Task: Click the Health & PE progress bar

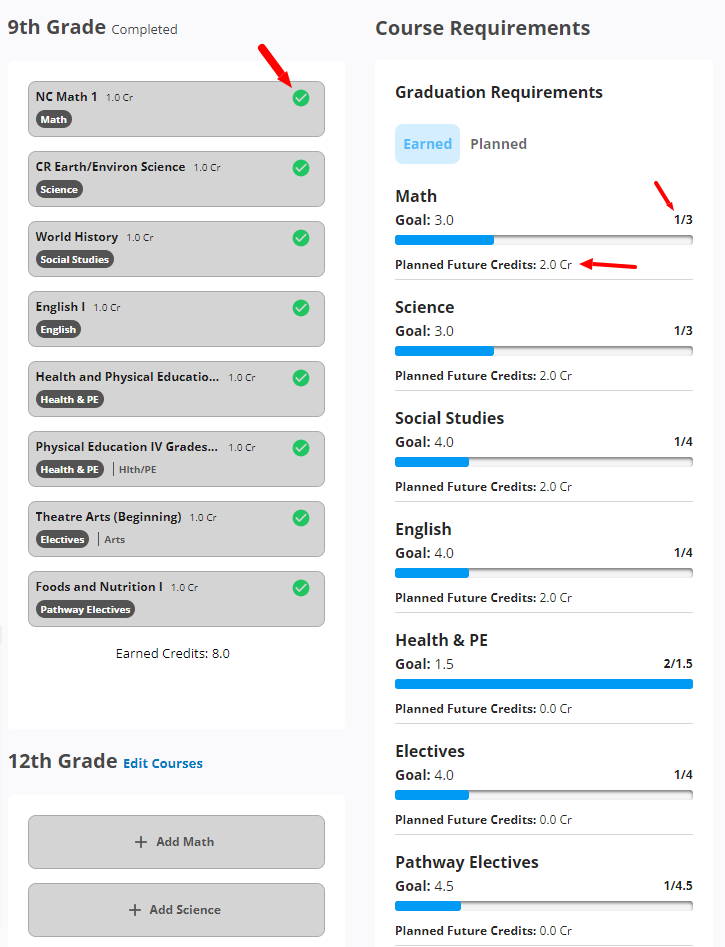Action: [x=543, y=684]
